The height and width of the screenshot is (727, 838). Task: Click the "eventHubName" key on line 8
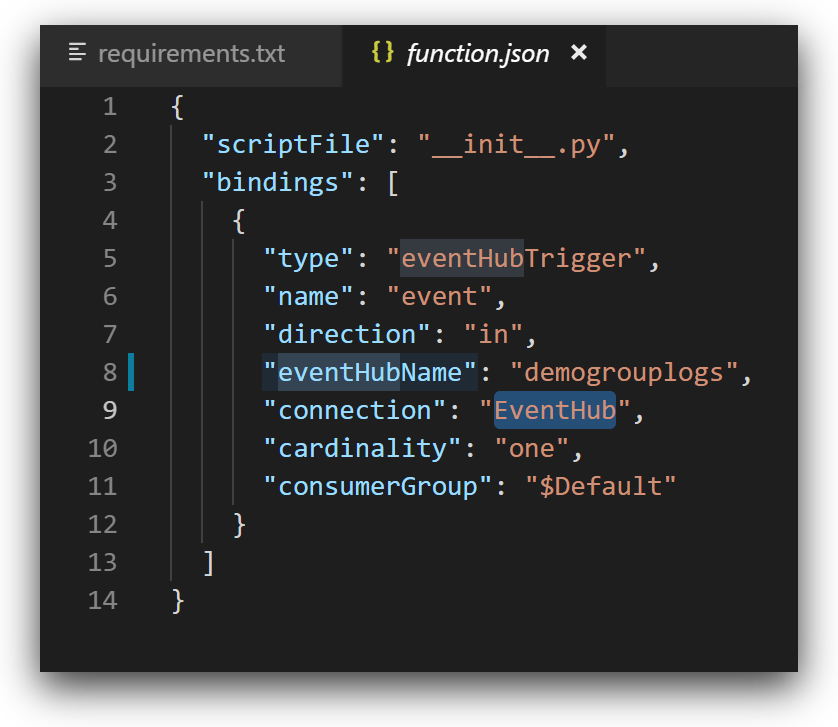click(x=370, y=373)
